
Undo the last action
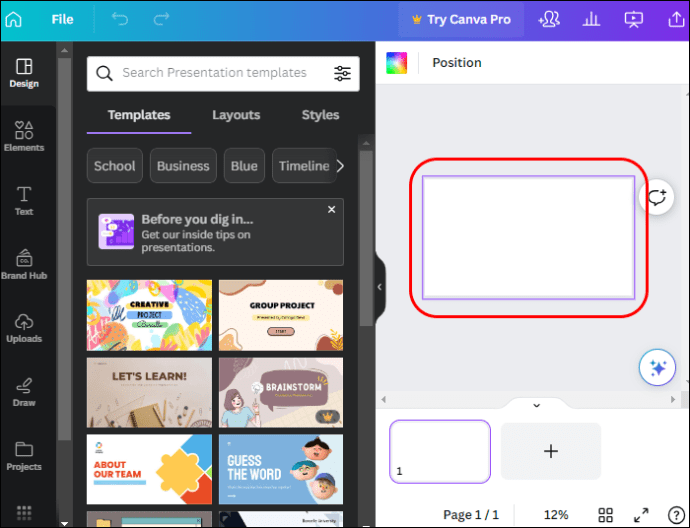tap(120, 19)
